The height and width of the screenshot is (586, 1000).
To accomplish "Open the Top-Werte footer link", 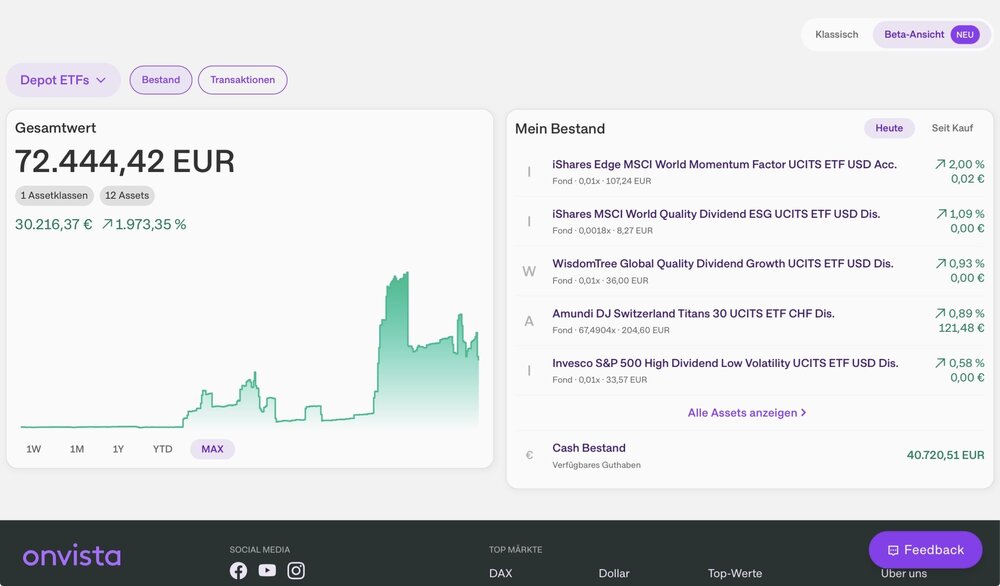I will coord(735,573).
